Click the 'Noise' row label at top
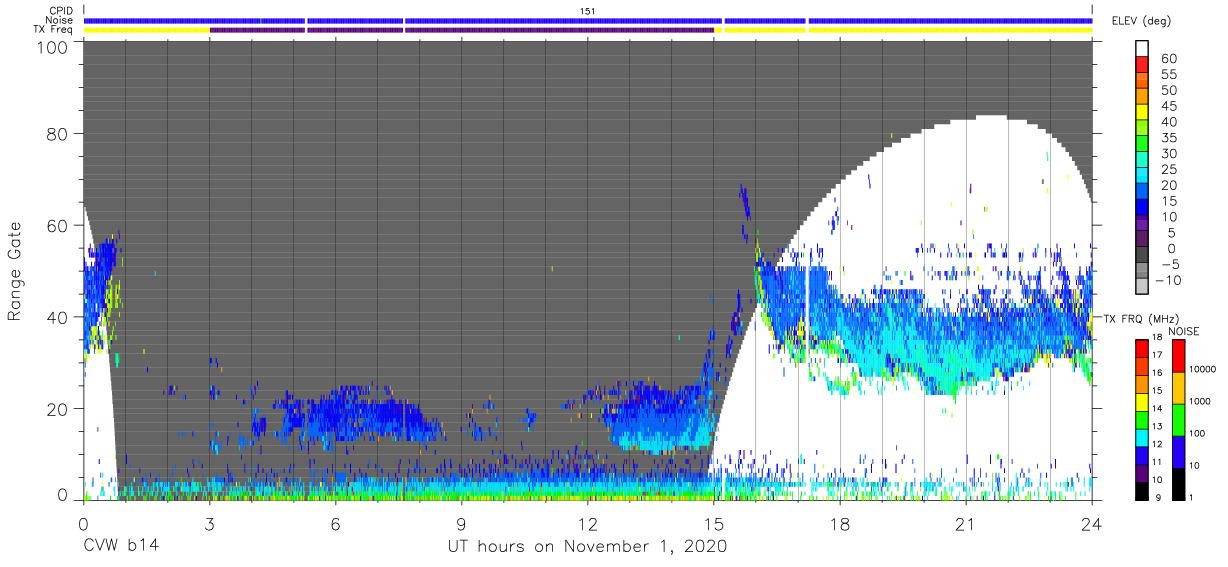Image resolution: width=1228 pixels, height=567 pixels. [61, 20]
